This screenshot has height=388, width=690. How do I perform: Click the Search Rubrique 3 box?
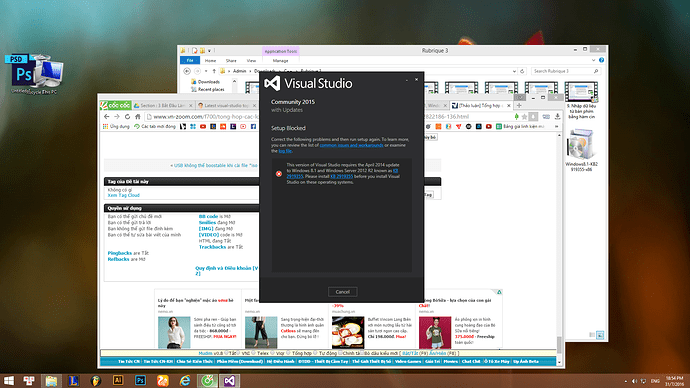click(565, 71)
